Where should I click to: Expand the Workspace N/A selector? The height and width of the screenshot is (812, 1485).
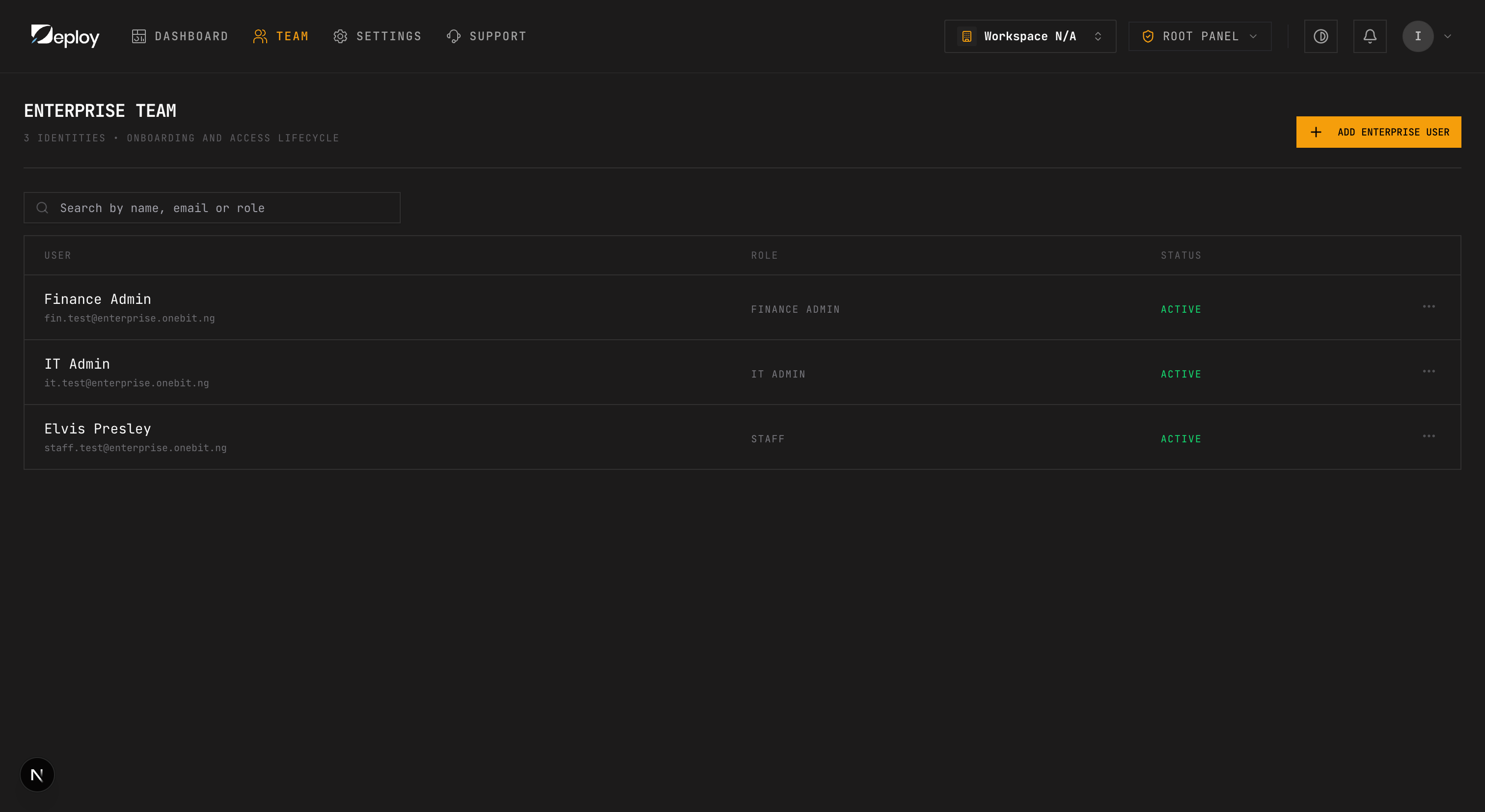(1030, 36)
